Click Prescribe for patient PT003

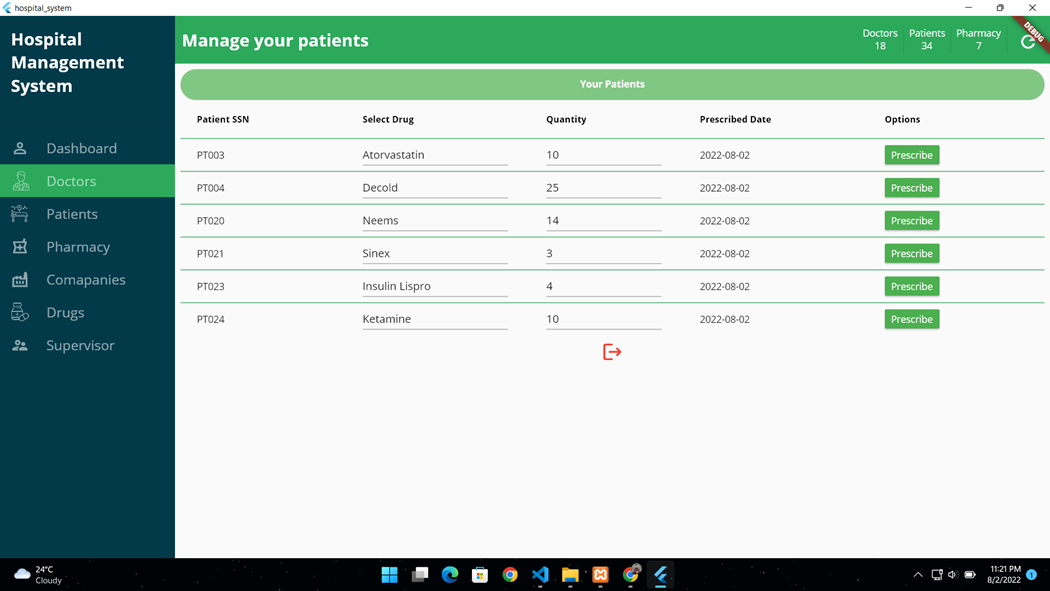[x=911, y=155]
